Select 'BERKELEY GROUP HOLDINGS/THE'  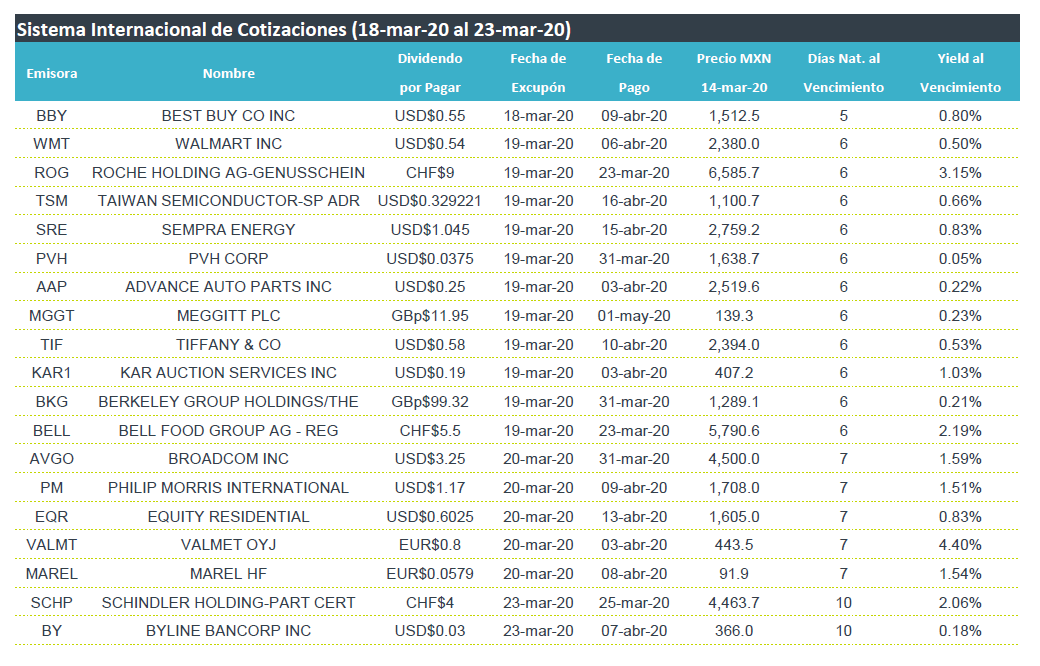[228, 402]
